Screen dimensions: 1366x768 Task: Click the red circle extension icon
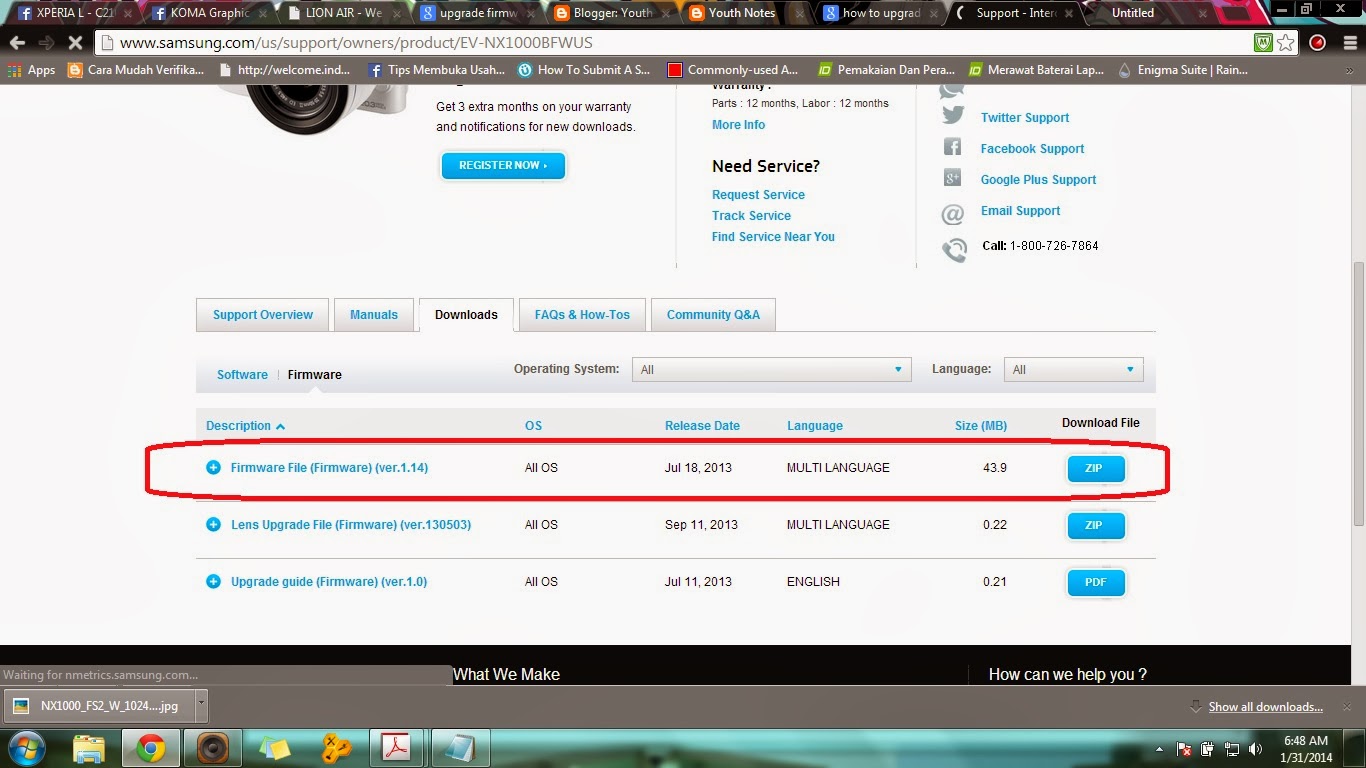(x=1317, y=43)
